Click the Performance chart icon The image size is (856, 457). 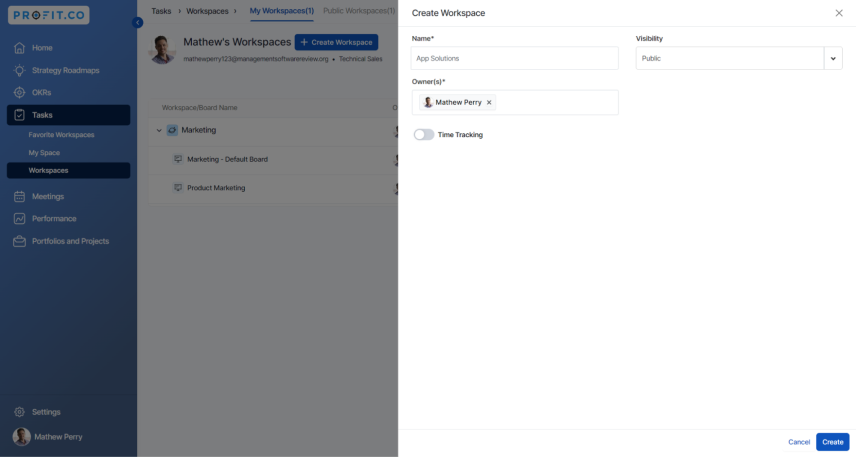pyautogui.click(x=19, y=218)
